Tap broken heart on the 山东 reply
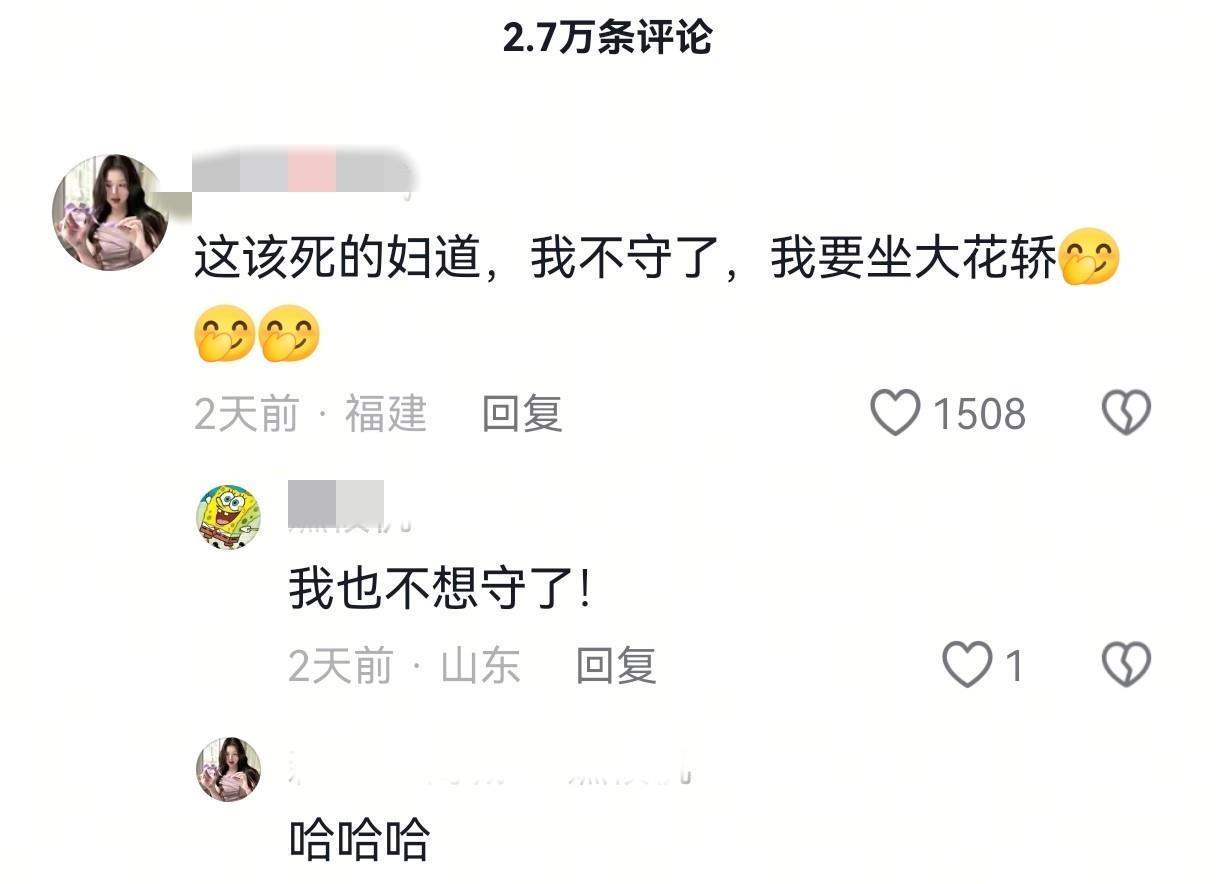The height and width of the screenshot is (884, 1216). [1126, 665]
